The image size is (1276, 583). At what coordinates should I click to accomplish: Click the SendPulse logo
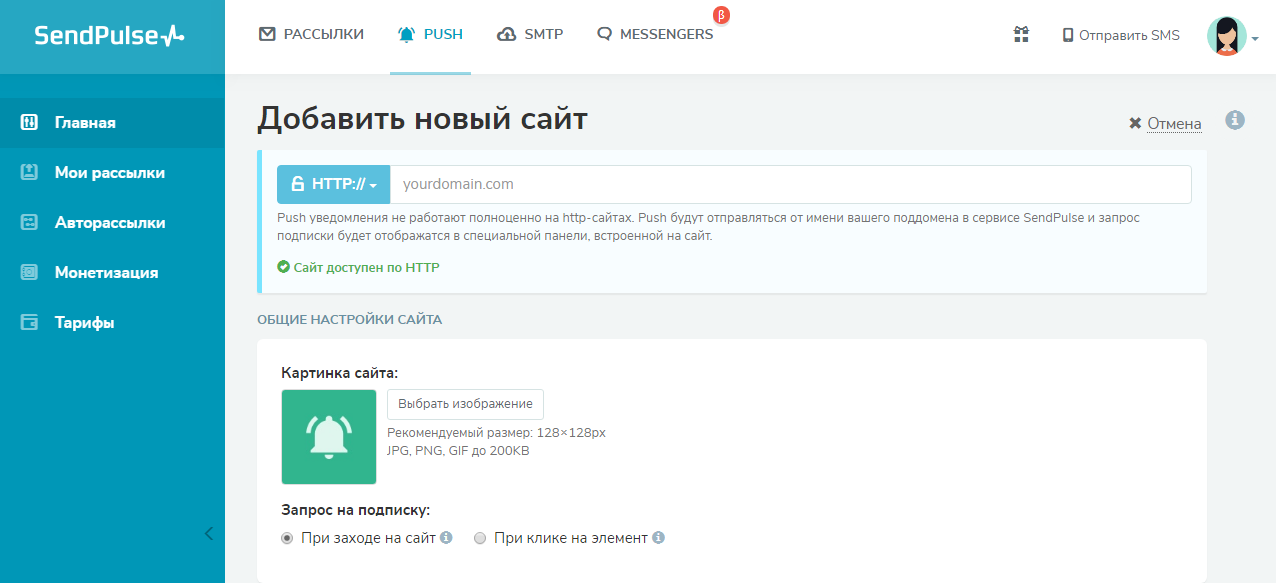tap(109, 36)
